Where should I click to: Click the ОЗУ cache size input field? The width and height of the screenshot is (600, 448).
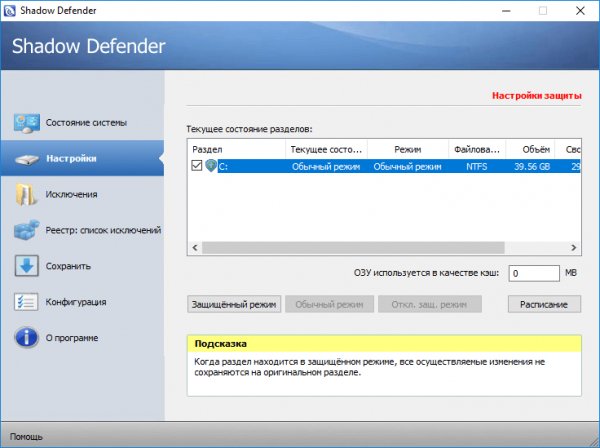point(534,273)
